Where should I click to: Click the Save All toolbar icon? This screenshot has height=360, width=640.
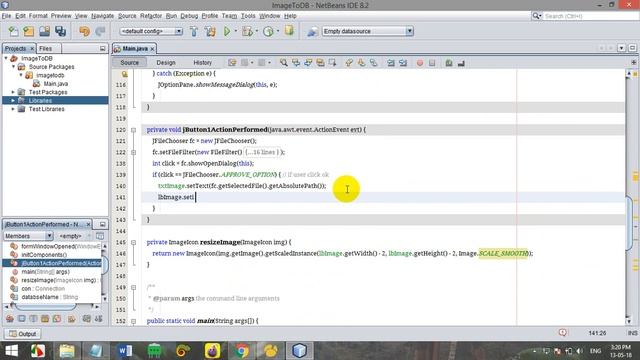(60, 31)
